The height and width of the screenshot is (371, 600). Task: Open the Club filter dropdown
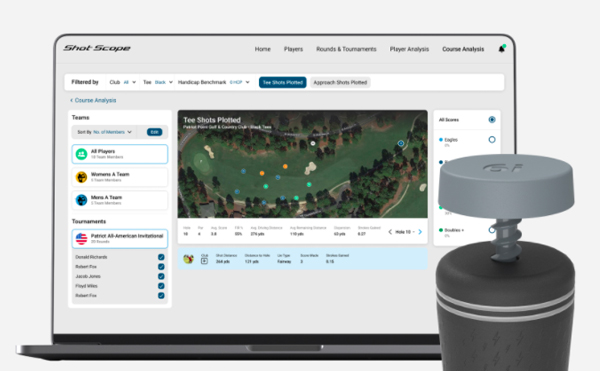click(x=122, y=82)
